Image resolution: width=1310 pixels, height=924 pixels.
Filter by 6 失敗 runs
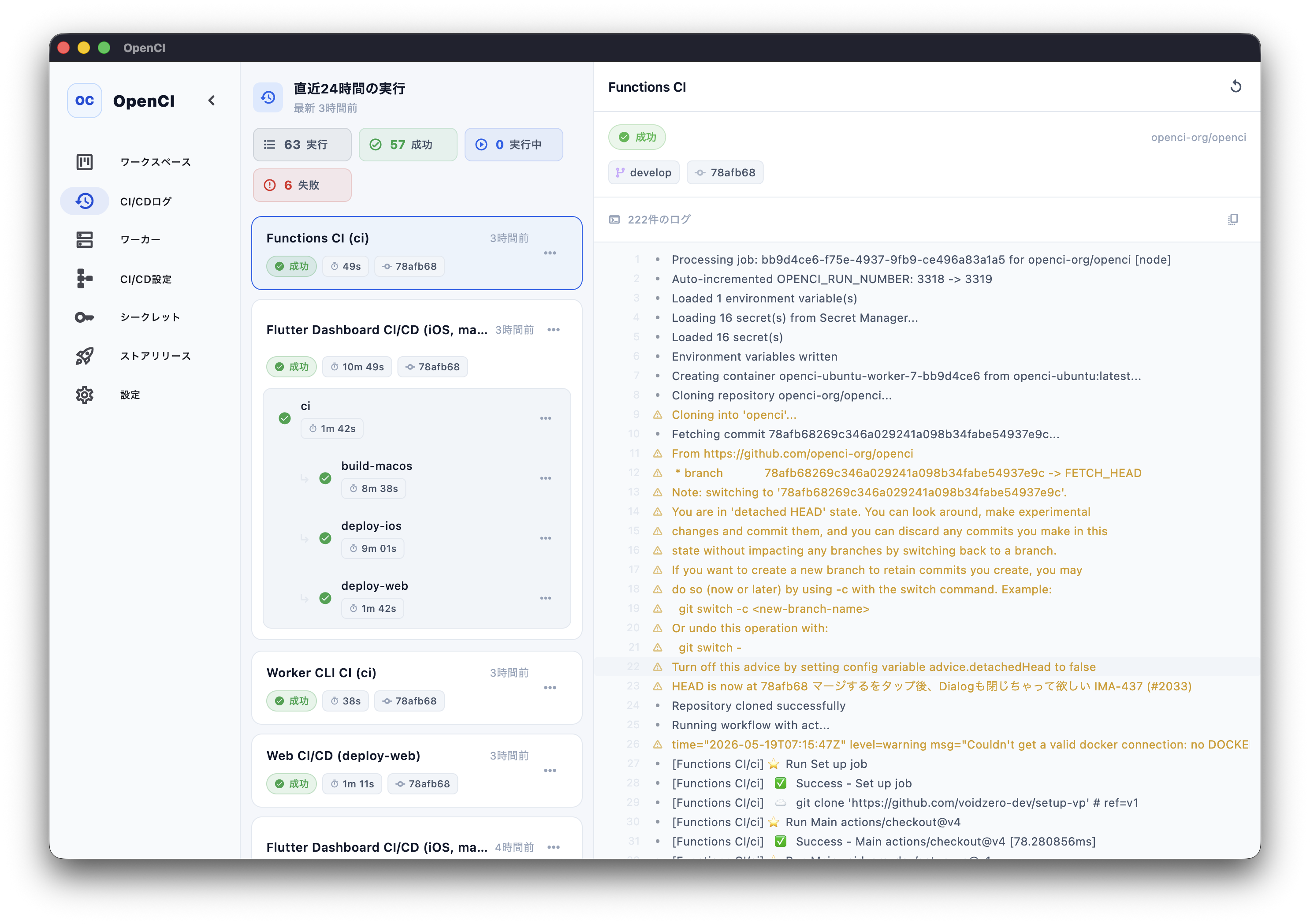pyautogui.click(x=302, y=185)
